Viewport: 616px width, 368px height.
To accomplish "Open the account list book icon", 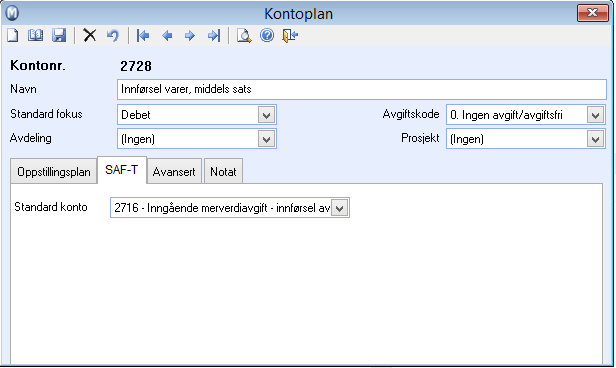I will pos(36,36).
